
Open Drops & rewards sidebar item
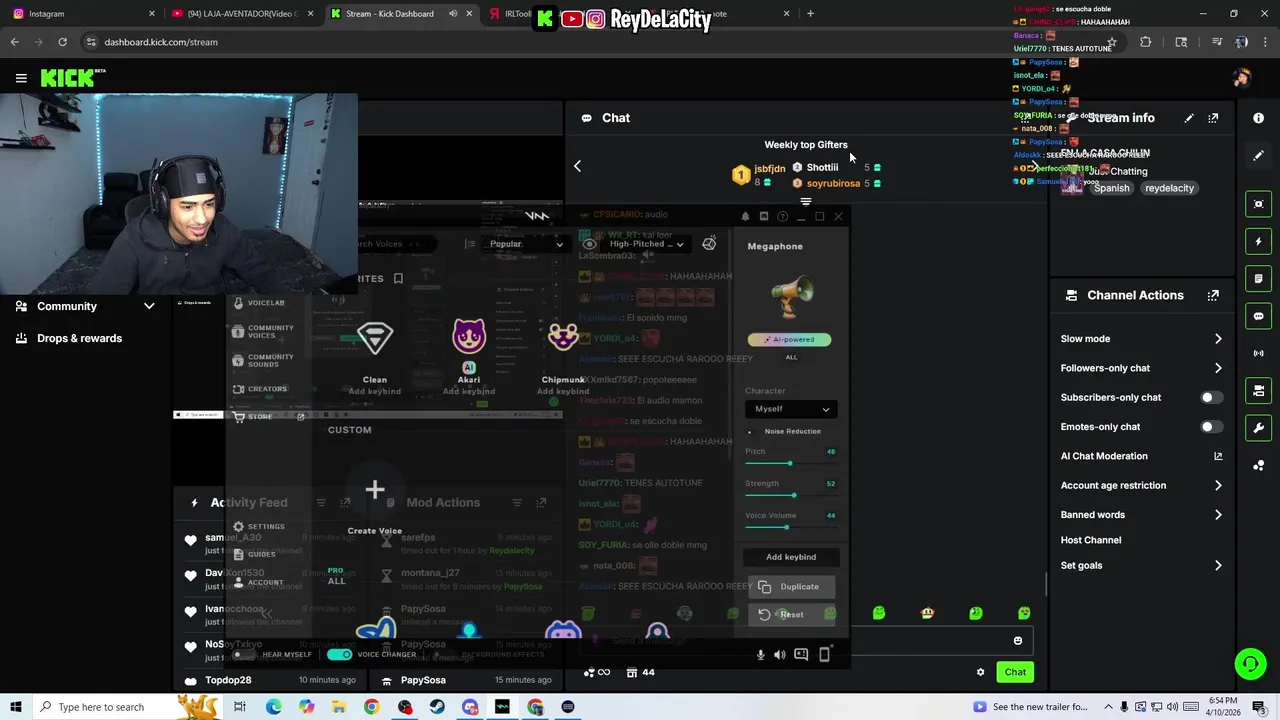click(79, 338)
